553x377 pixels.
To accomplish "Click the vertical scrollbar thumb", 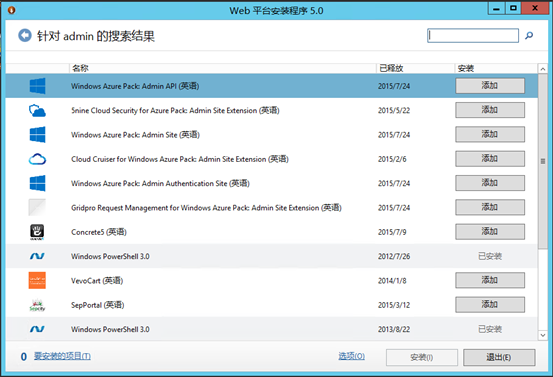I will click(x=543, y=162).
